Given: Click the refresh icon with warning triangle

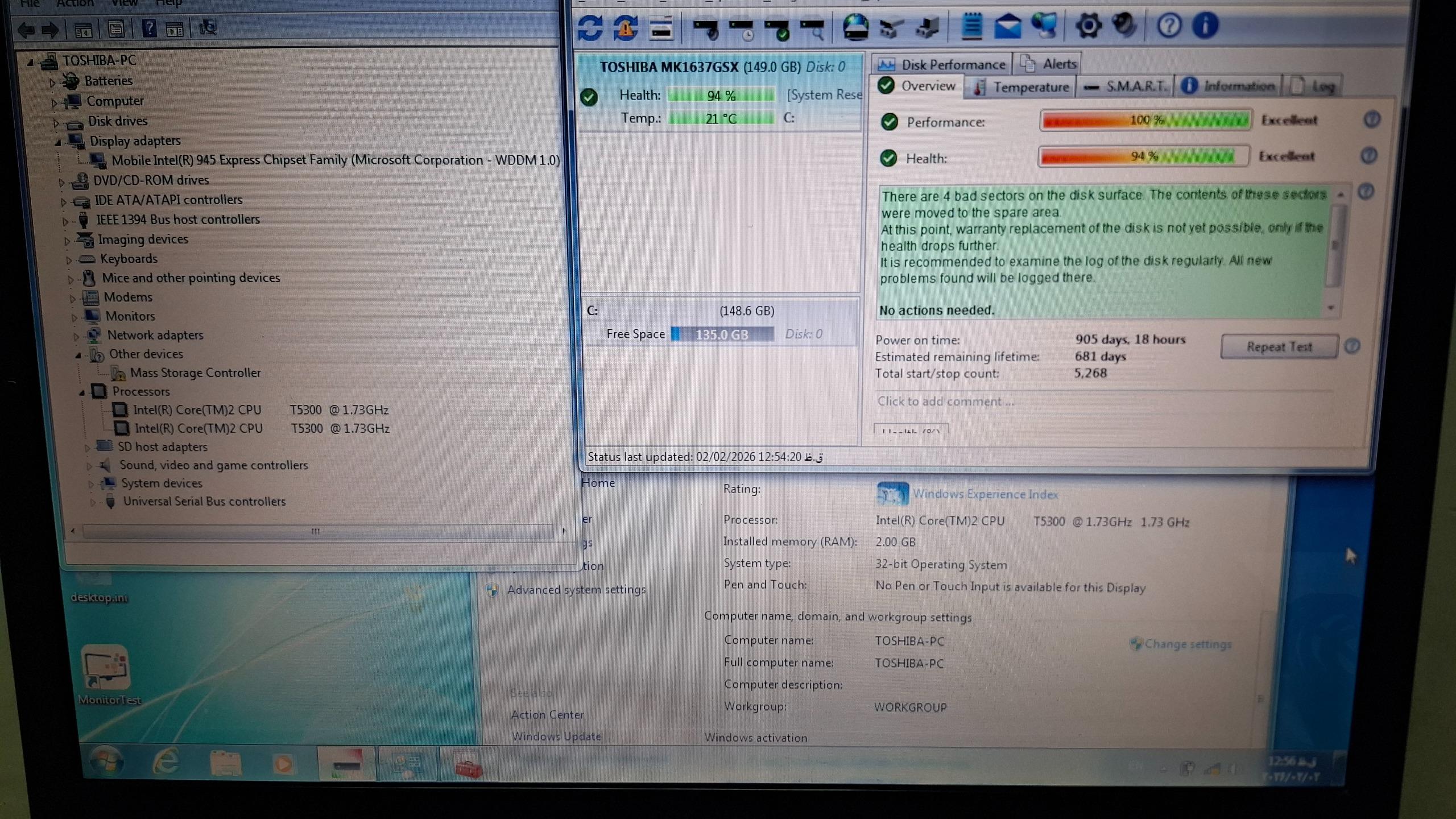Looking at the screenshot, I should (x=626, y=27).
